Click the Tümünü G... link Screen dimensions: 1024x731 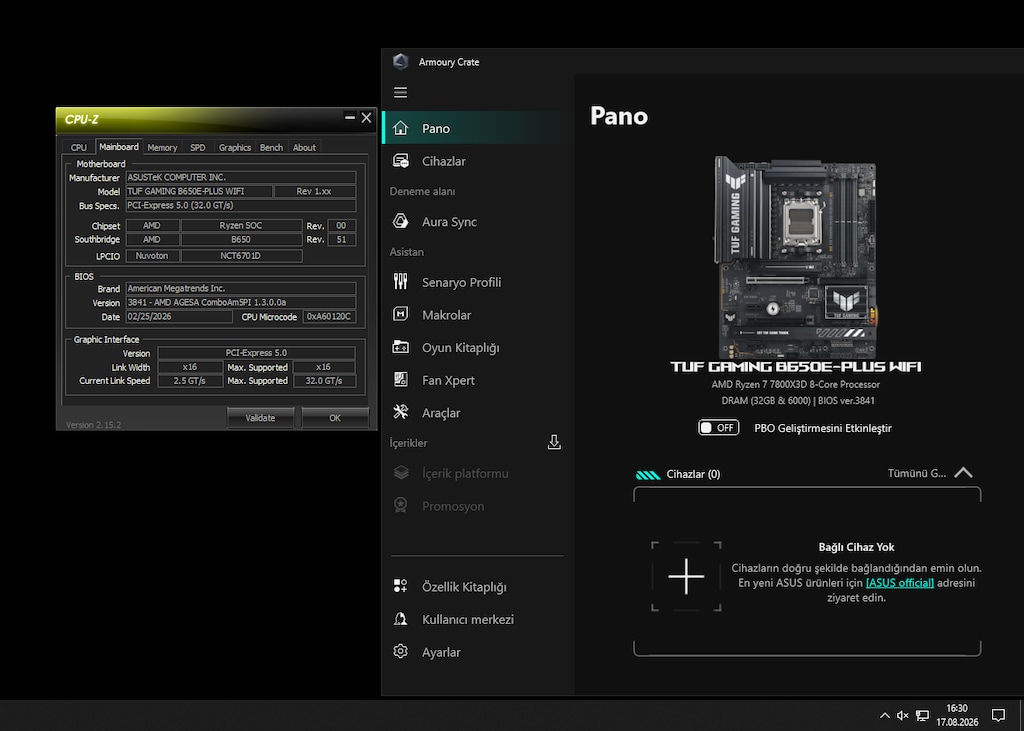916,473
